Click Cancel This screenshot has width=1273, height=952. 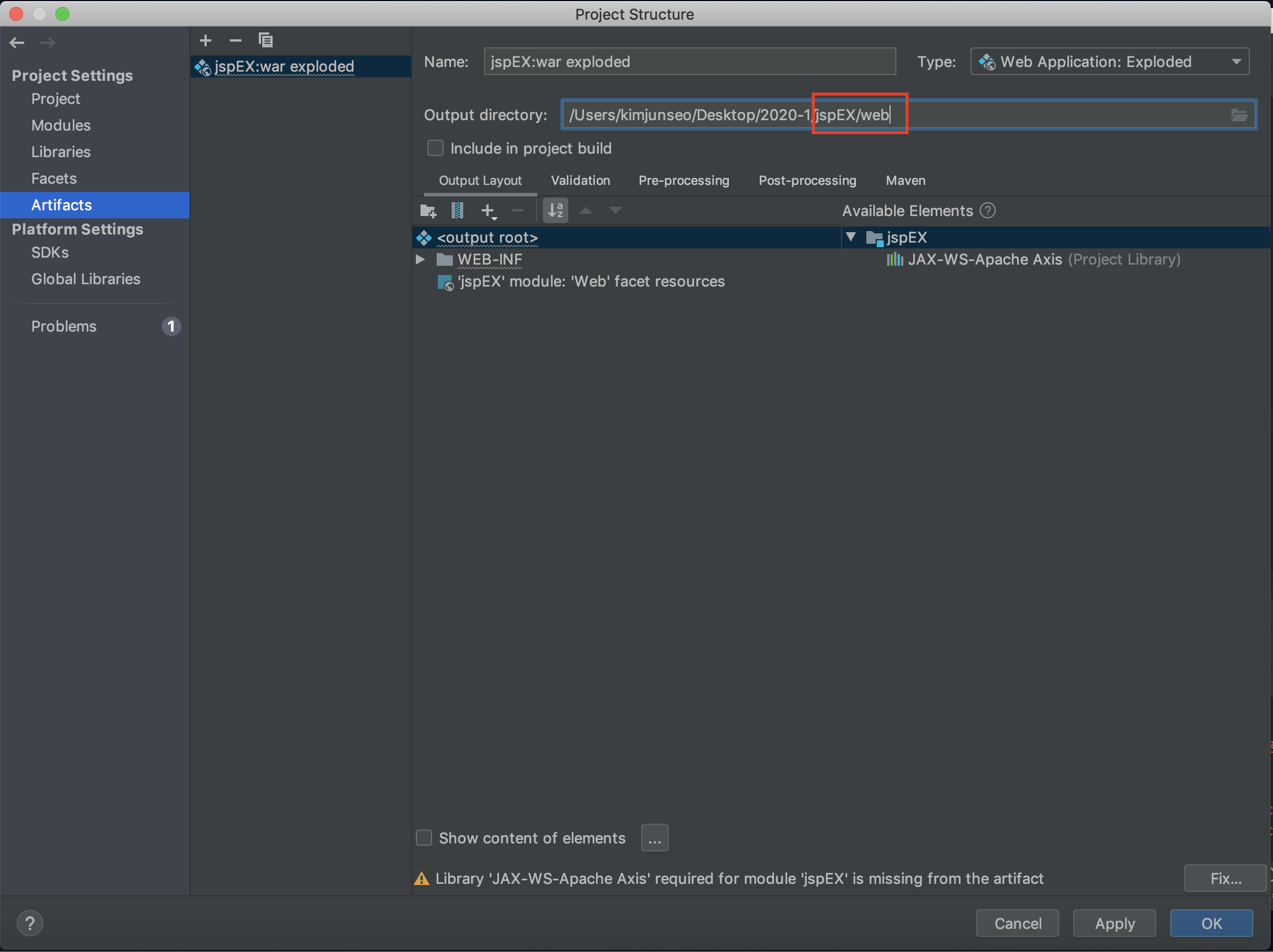[1018, 923]
